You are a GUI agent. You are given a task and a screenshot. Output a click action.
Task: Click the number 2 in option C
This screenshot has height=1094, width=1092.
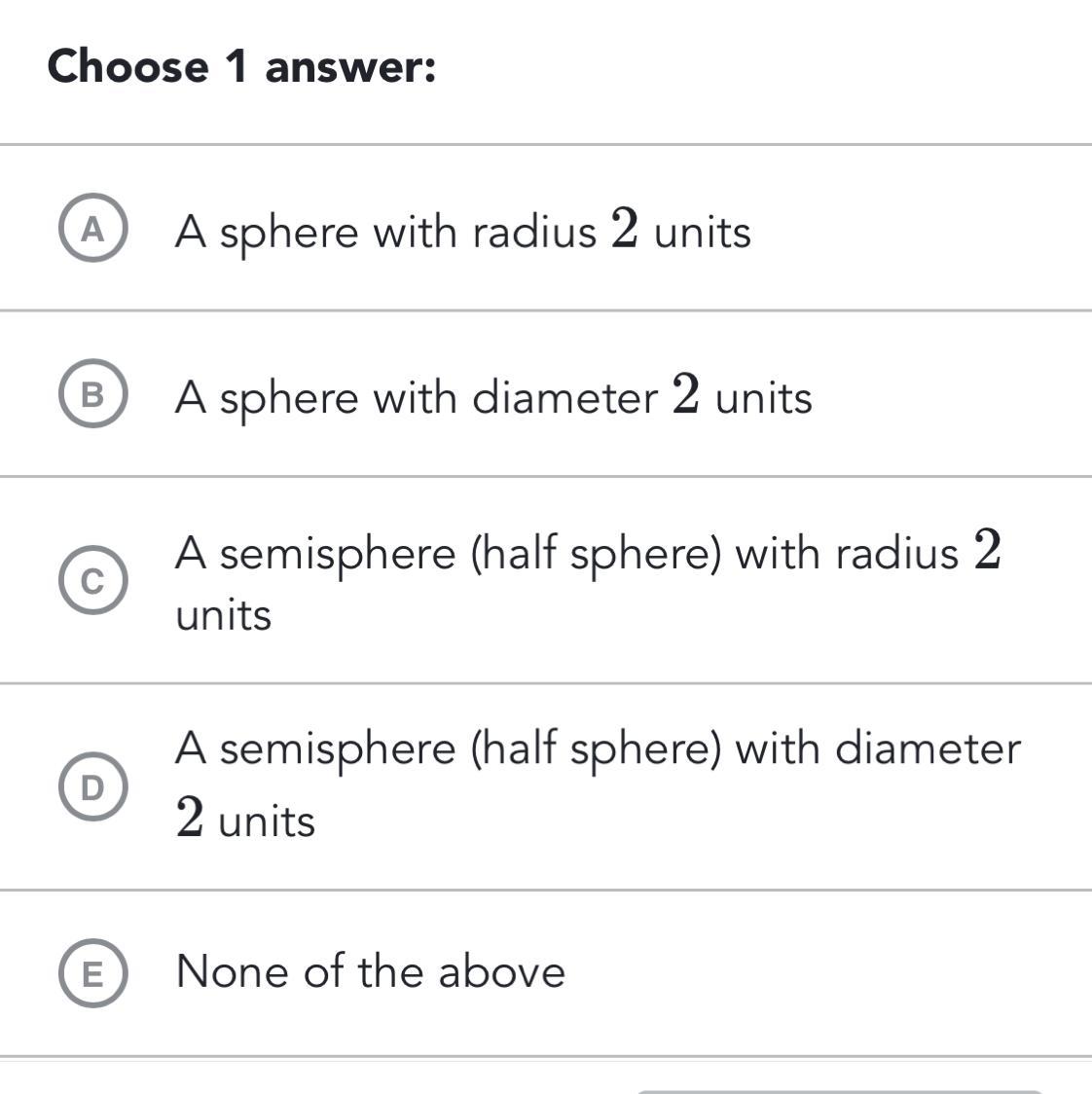click(987, 550)
